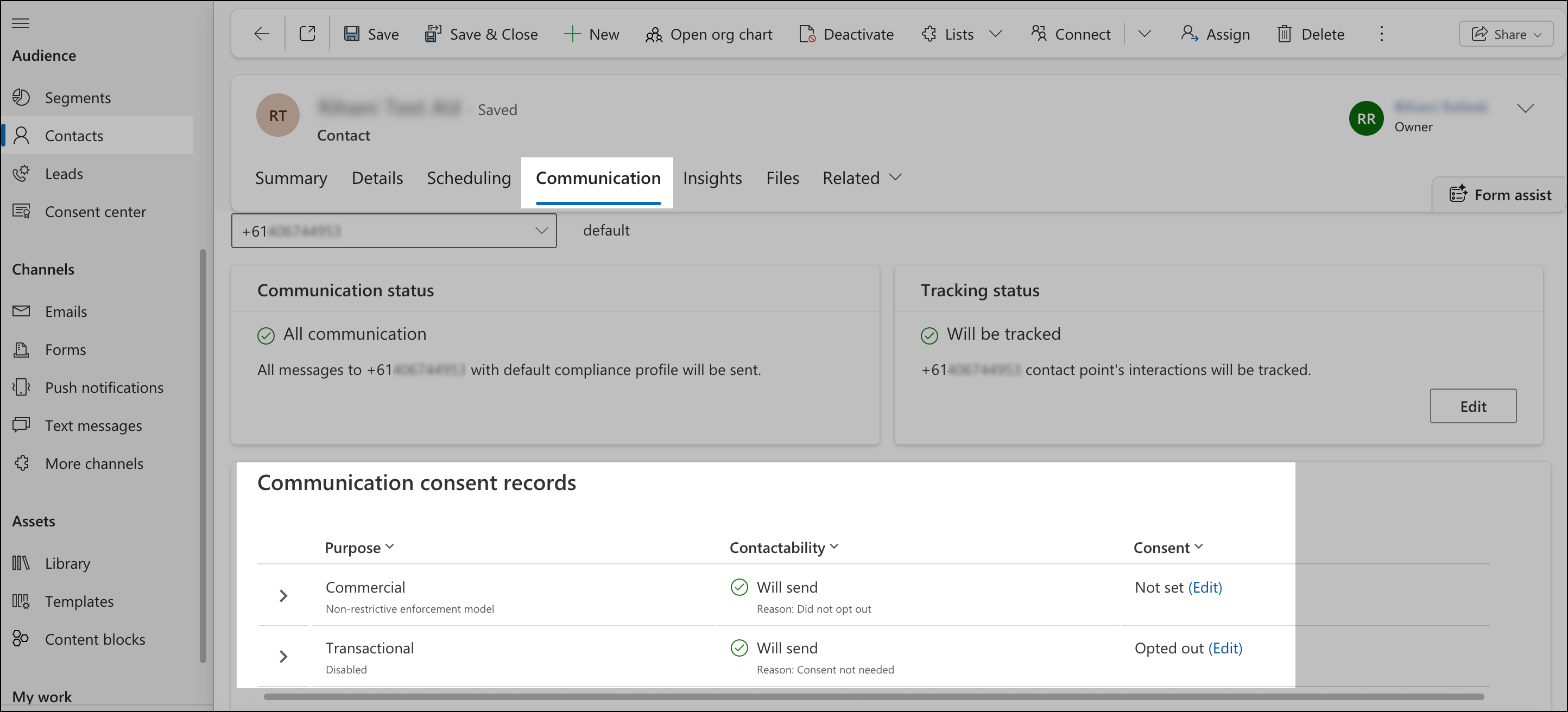Click the Delete trash icon
The width and height of the screenshot is (1568, 712).
click(1284, 34)
